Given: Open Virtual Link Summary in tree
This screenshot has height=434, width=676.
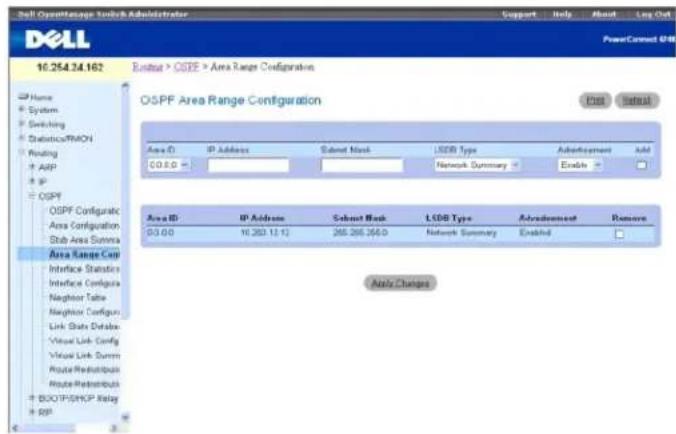Looking at the screenshot, I should click(84, 356).
